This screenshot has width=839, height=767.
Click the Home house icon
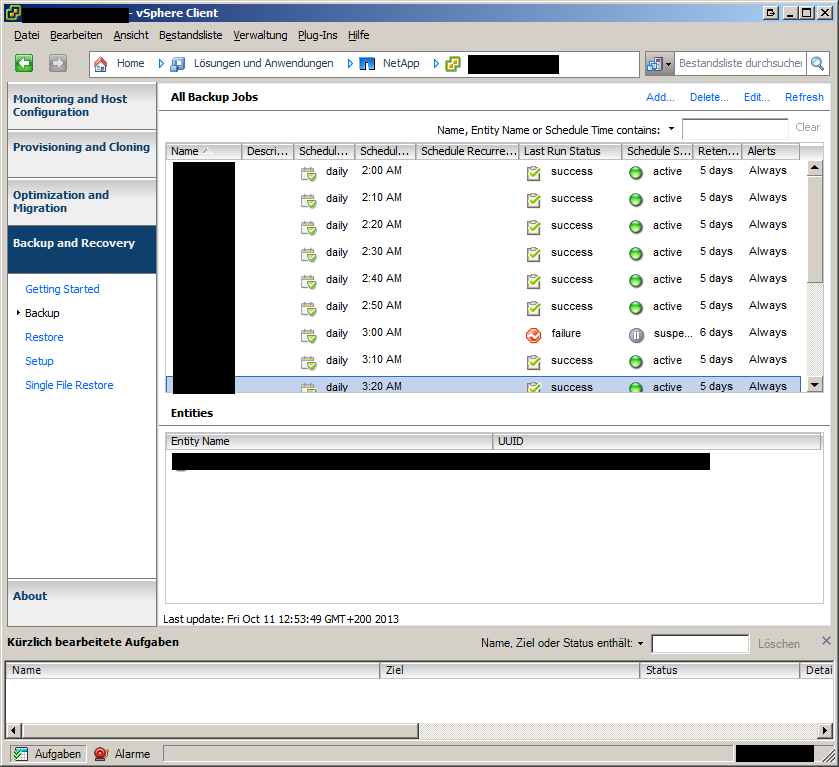101,64
